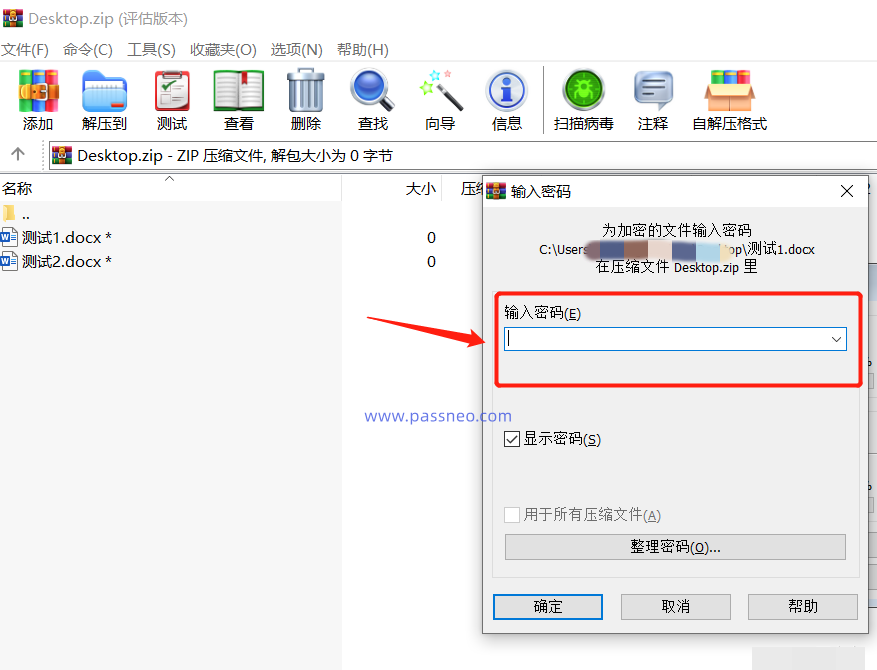Click the WinRAR title bar icon
877x670 pixels.
tap(13, 18)
